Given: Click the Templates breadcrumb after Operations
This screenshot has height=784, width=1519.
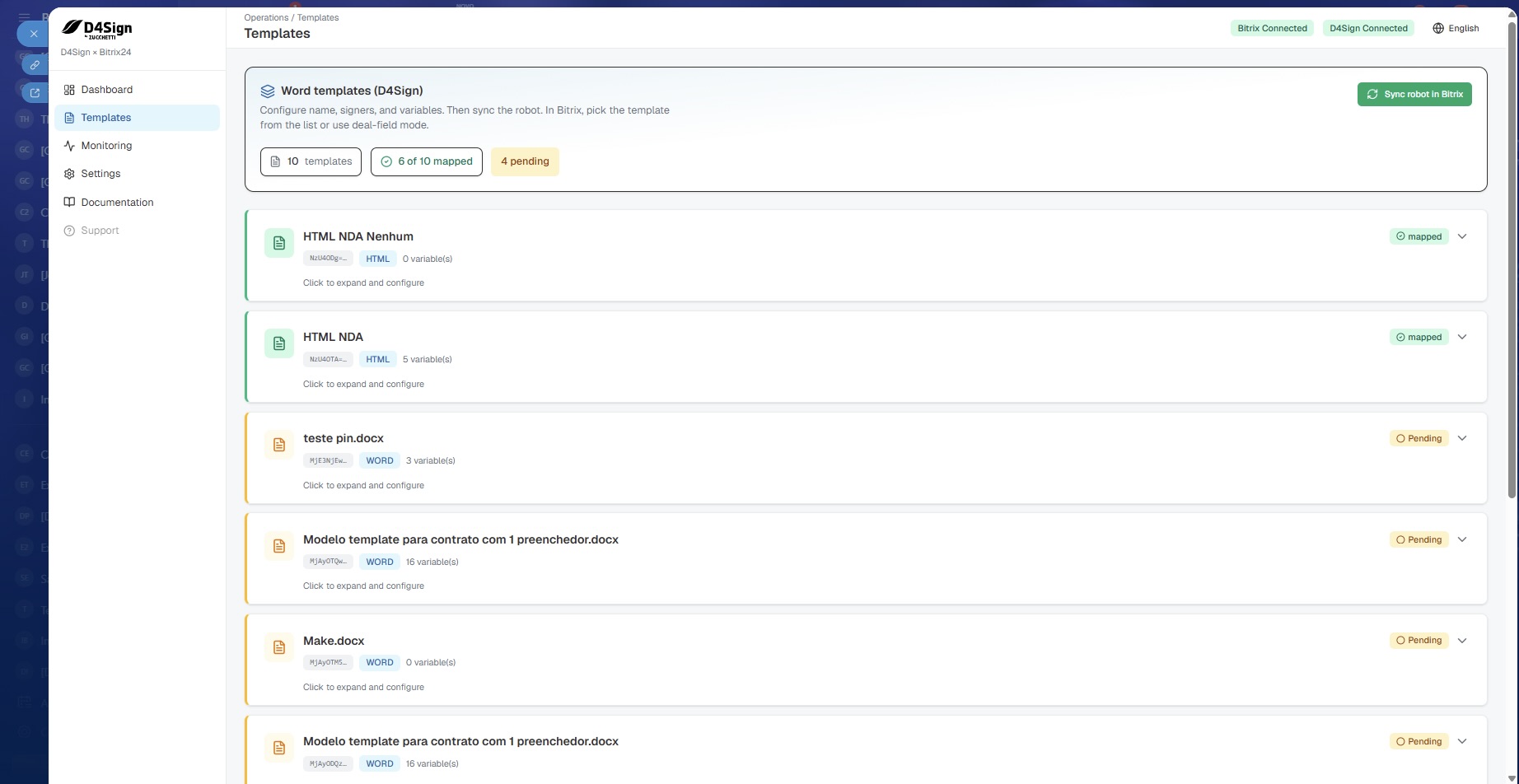Looking at the screenshot, I should coord(318,17).
